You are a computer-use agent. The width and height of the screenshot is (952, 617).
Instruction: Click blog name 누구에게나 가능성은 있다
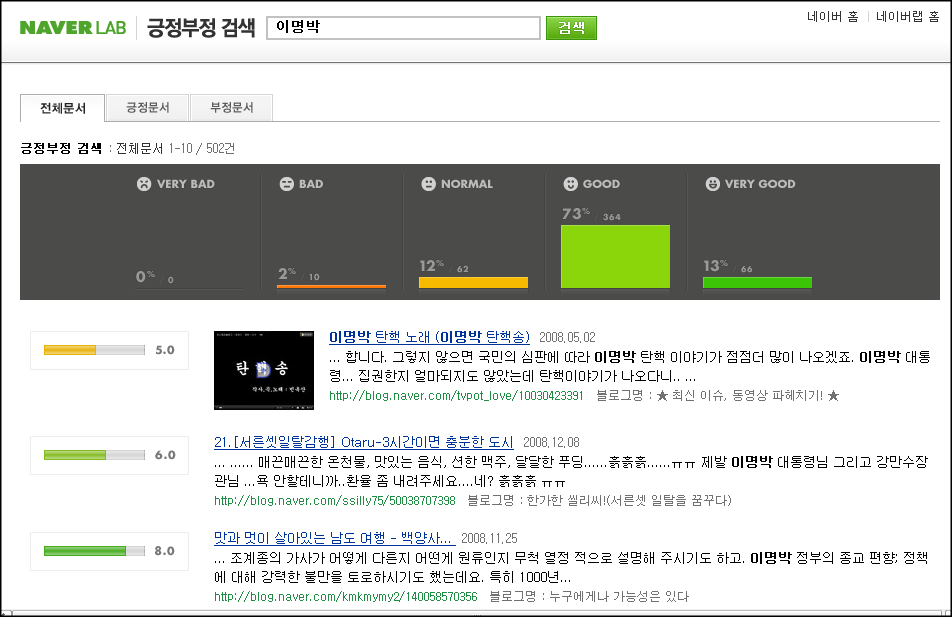[619, 596]
